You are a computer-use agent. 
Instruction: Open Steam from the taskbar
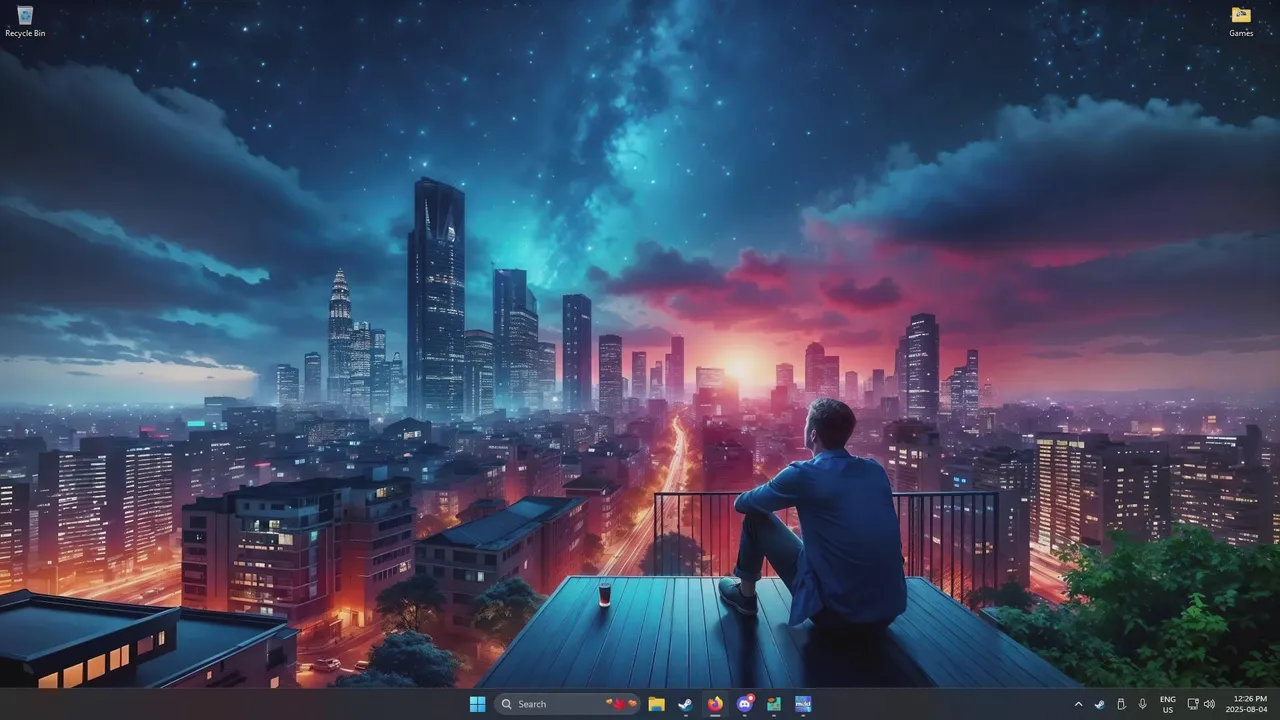pos(685,704)
